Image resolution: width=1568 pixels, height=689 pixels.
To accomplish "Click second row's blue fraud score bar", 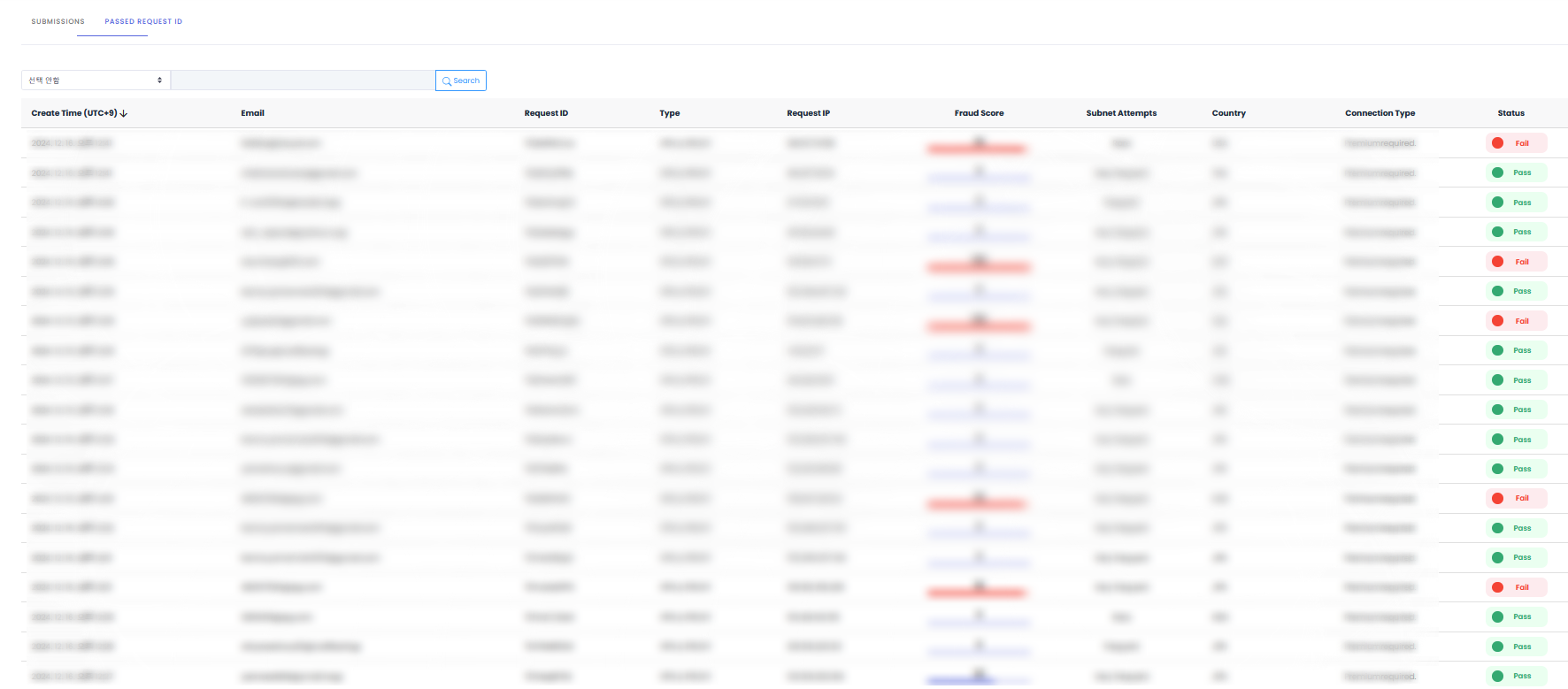I will (979, 177).
